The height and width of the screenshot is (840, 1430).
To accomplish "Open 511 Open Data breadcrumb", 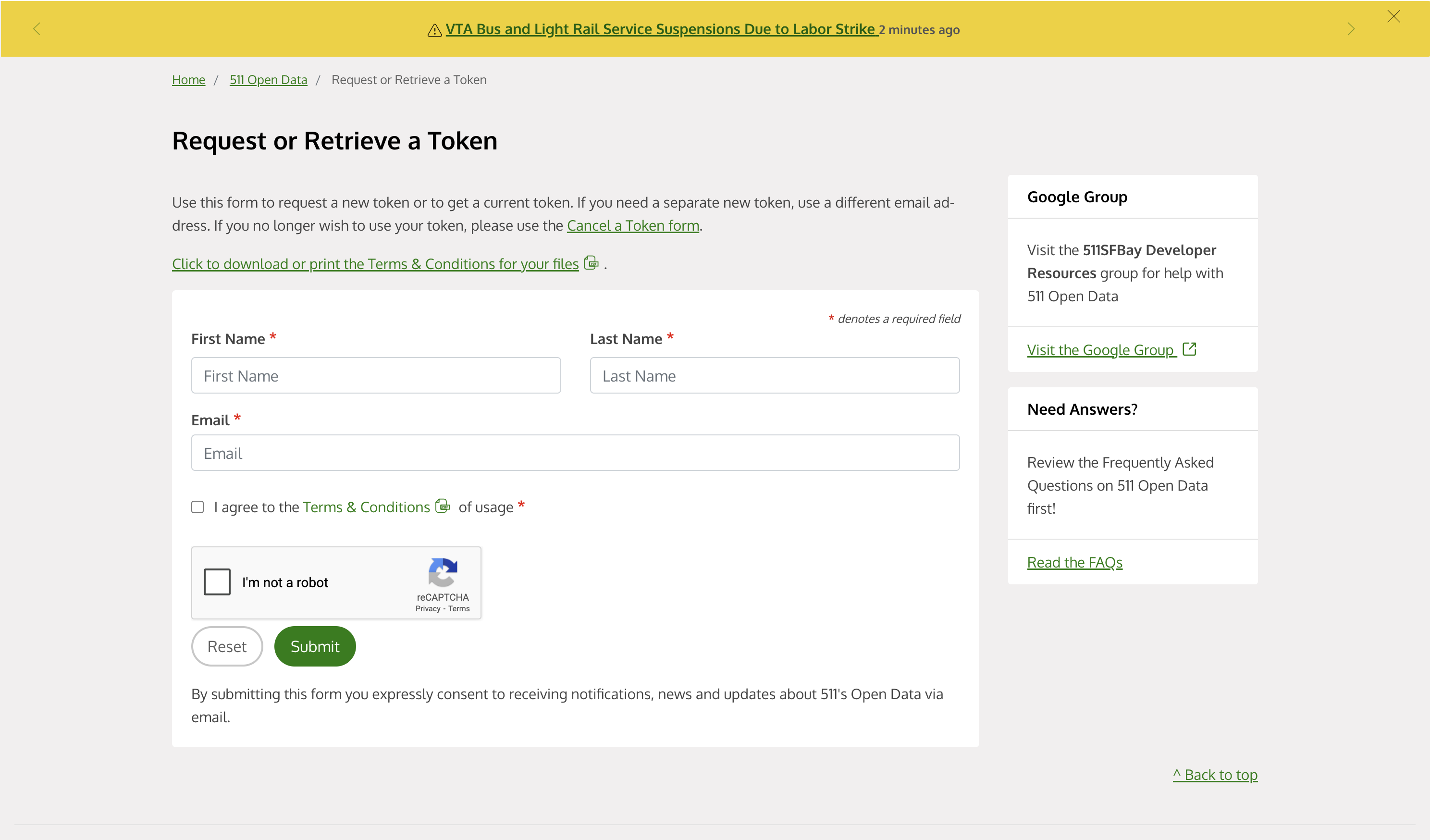I will [269, 80].
